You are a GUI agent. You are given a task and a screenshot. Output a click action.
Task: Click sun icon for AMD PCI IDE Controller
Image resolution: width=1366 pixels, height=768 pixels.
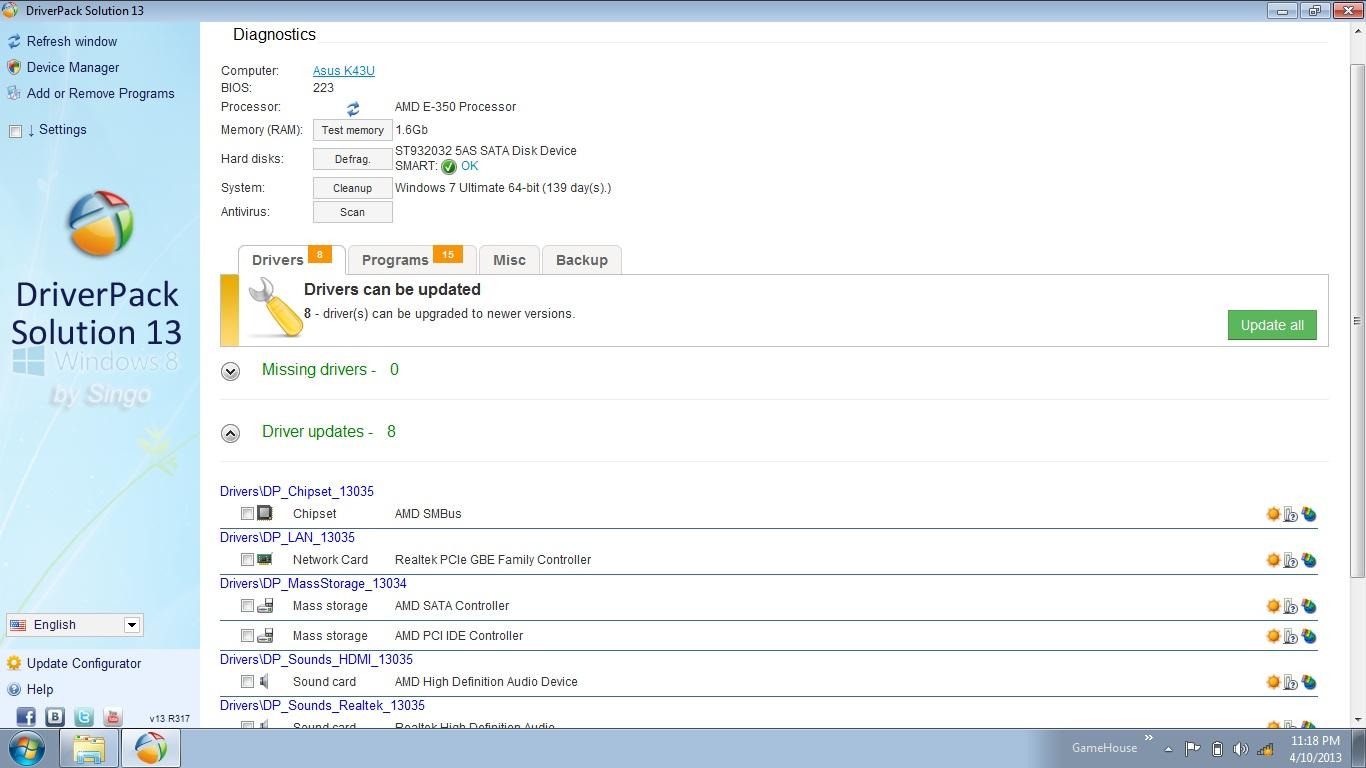pos(1273,636)
